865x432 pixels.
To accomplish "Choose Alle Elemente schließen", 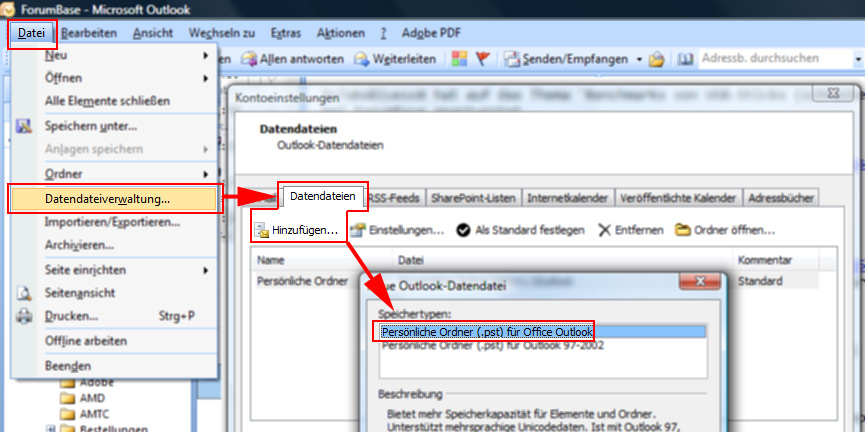I will [x=107, y=101].
